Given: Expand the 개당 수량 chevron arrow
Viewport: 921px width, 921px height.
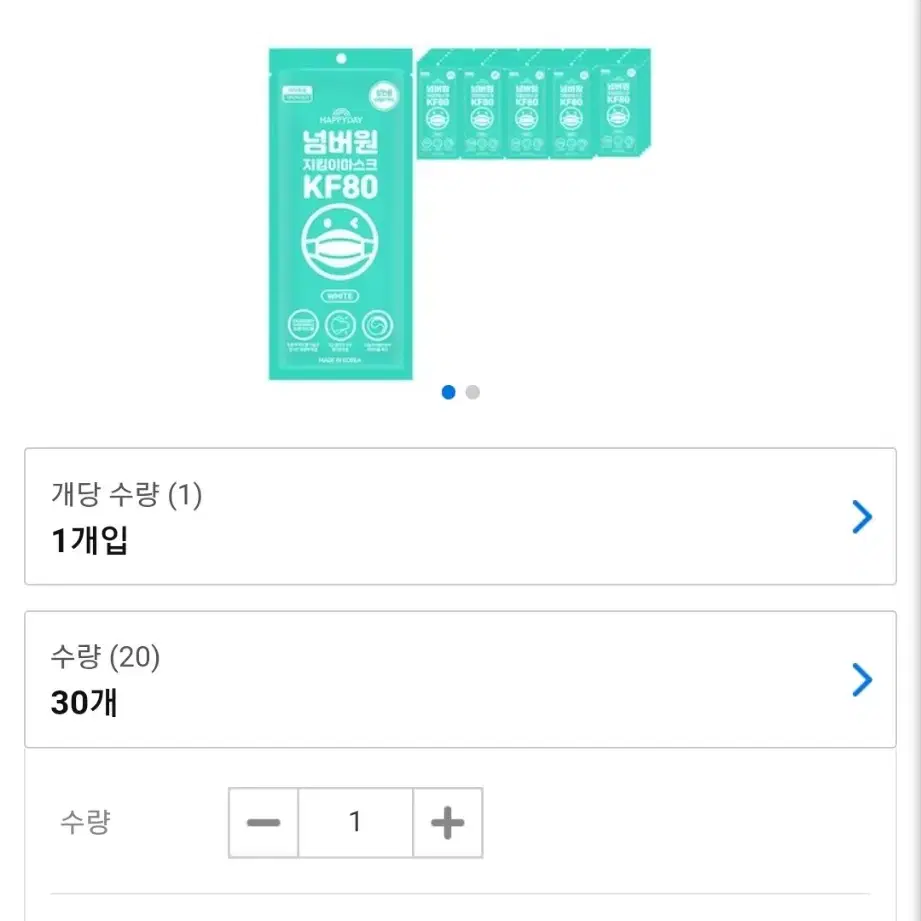Looking at the screenshot, I should (x=862, y=517).
